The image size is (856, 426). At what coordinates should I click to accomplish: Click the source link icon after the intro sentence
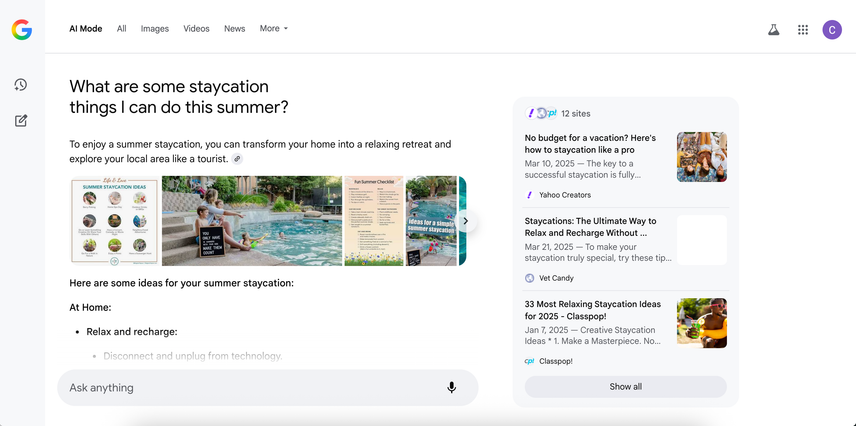coord(237,159)
